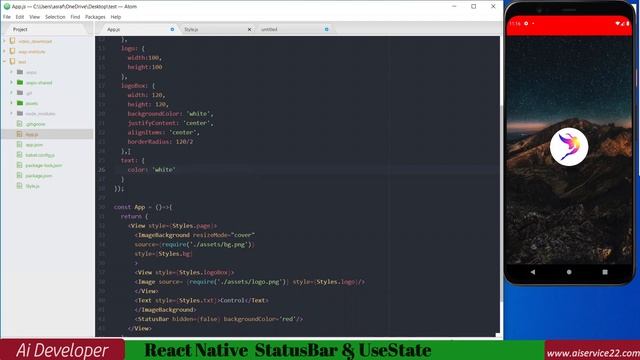Image resolution: width=640 pixels, height=360 pixels.
Task: Click the backgroundColor 'white' code line
Action: pos(170,114)
